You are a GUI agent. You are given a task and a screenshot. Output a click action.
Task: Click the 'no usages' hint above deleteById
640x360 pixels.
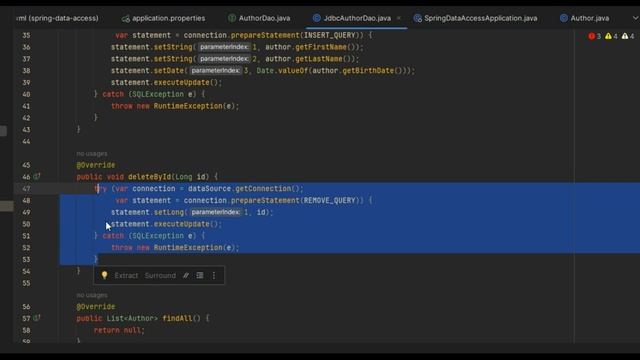pos(92,154)
